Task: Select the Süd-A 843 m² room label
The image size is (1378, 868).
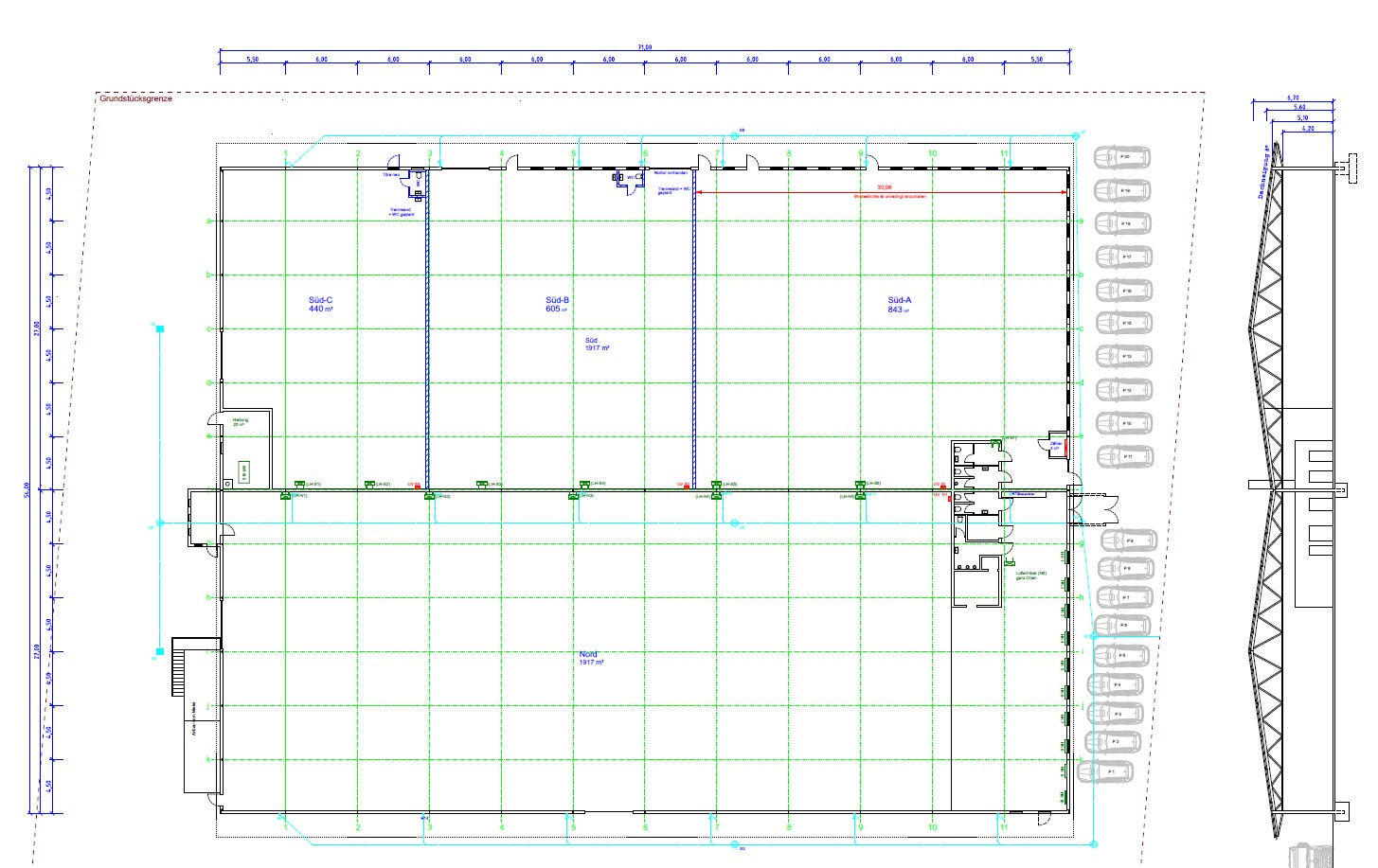Action: (x=899, y=304)
